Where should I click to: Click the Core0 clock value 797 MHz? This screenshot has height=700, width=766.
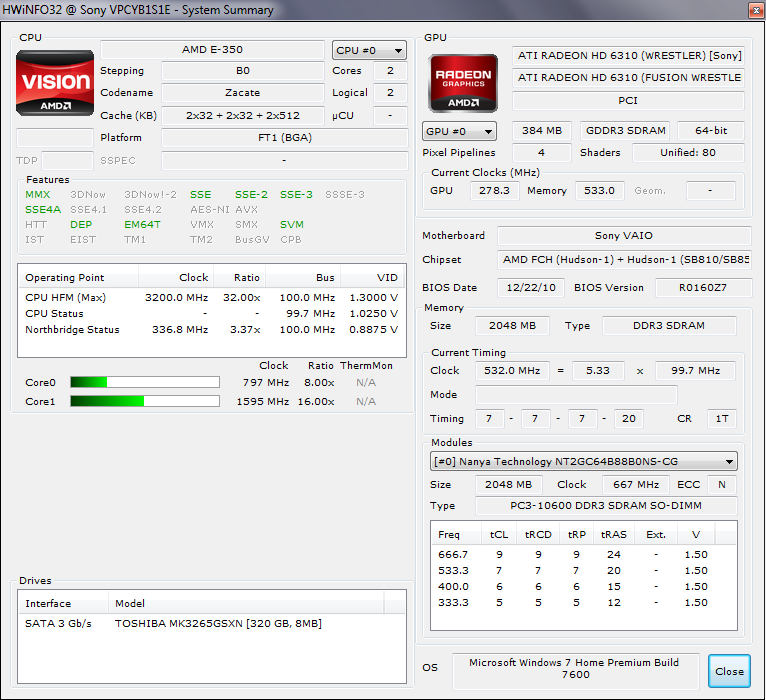266,382
